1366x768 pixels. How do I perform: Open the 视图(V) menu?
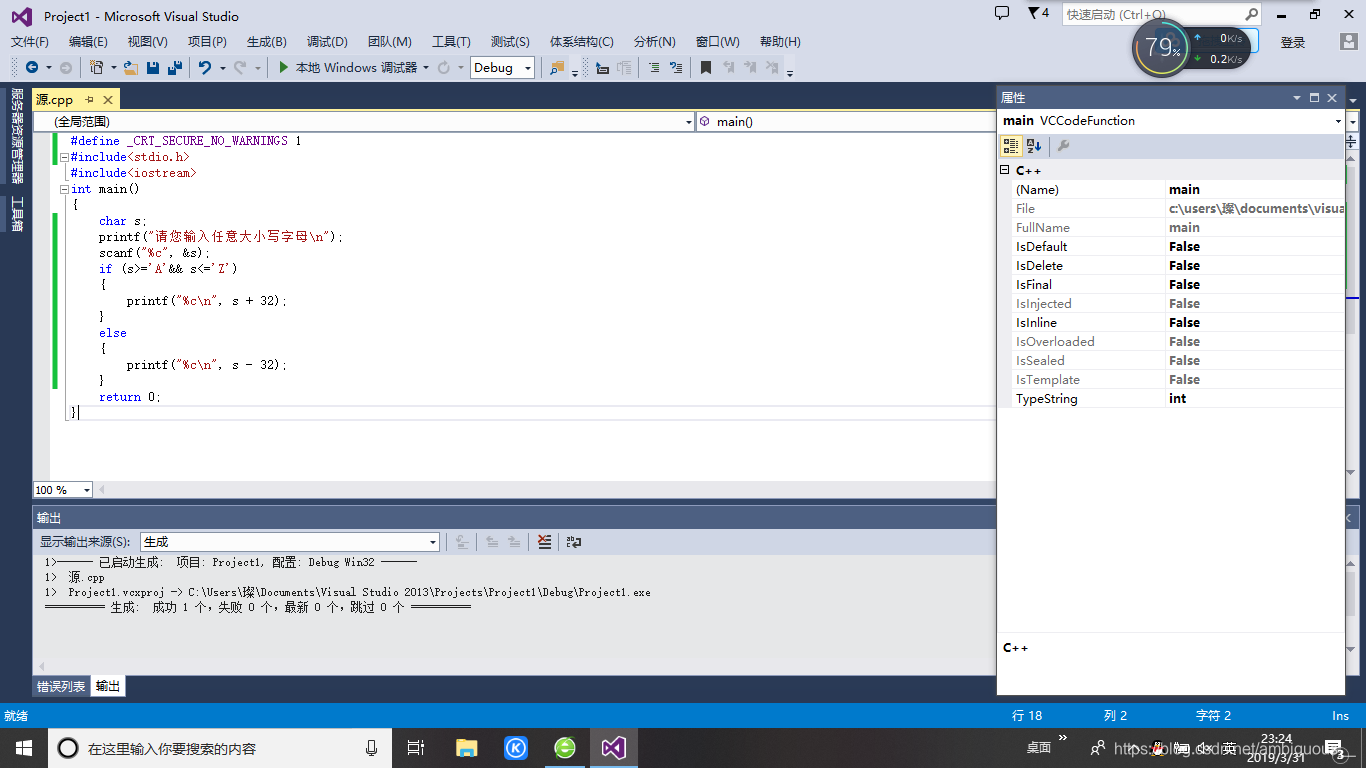(x=148, y=42)
